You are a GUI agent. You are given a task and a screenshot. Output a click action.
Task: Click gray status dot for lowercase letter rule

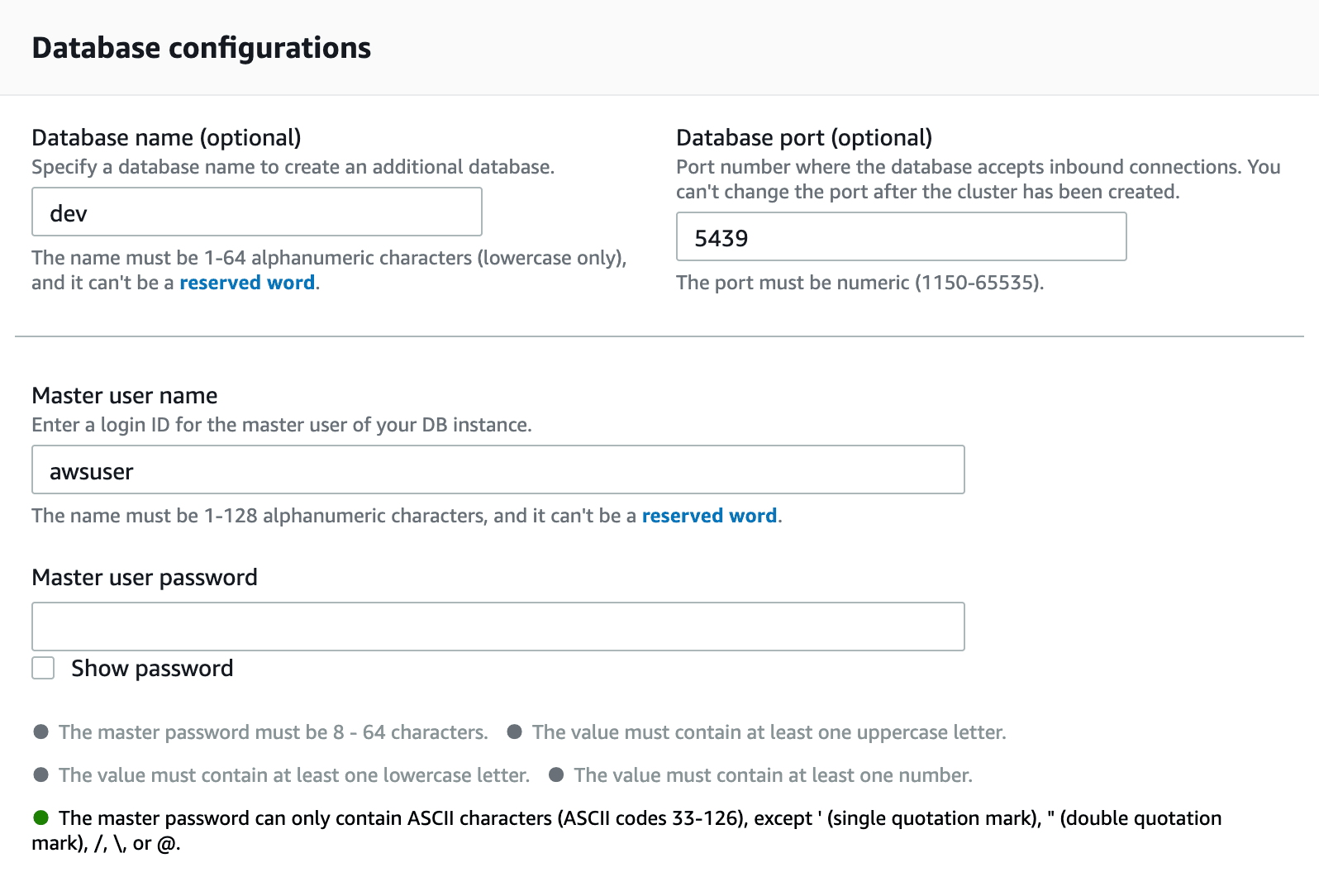(x=40, y=774)
